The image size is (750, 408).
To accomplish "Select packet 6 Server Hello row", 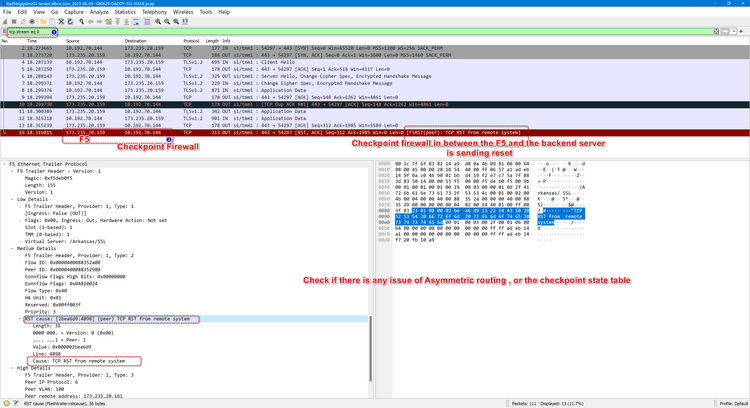I will pyautogui.click(x=375, y=76).
